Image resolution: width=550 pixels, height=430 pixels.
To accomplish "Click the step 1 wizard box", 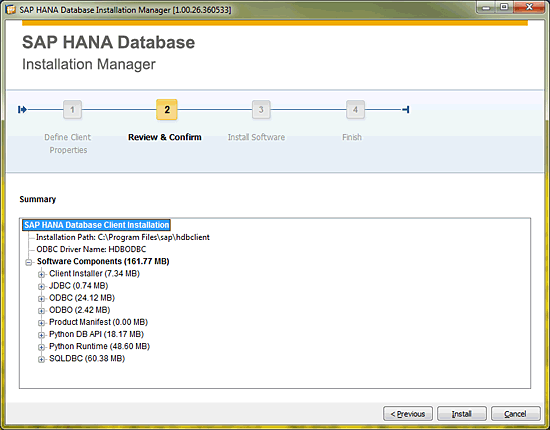I will (72, 110).
